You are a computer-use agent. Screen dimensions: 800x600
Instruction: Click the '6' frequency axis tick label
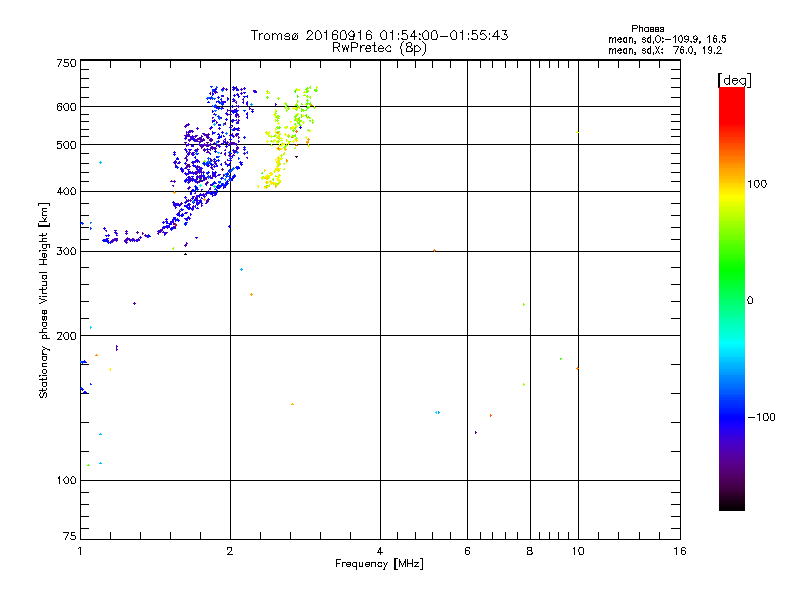click(x=467, y=551)
